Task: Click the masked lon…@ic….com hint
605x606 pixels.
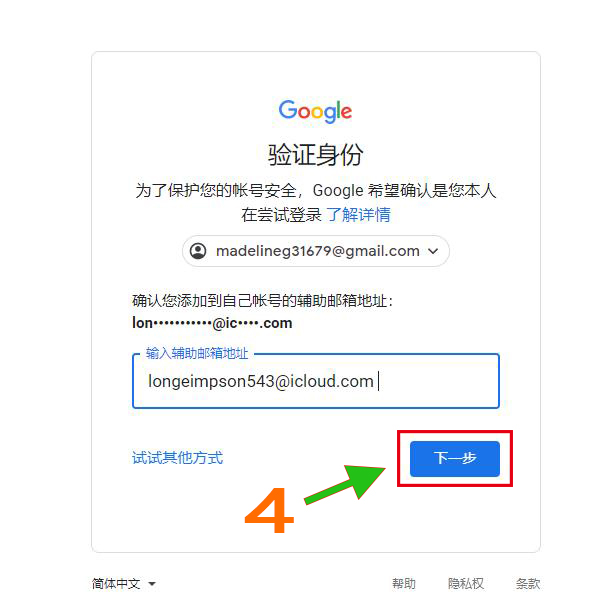Action: pos(212,323)
